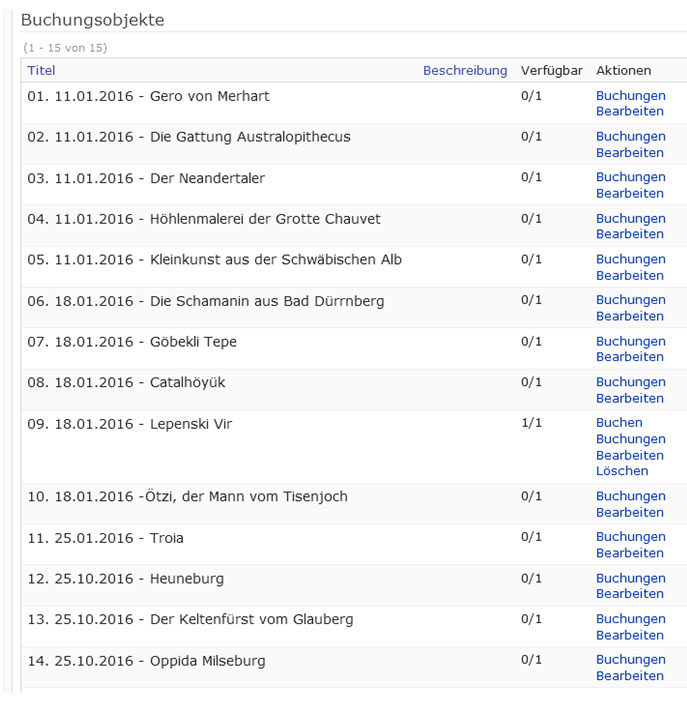This screenshot has height=709, width=687.
Task: View Buchungen for Catalhöyük
Action: point(630,382)
